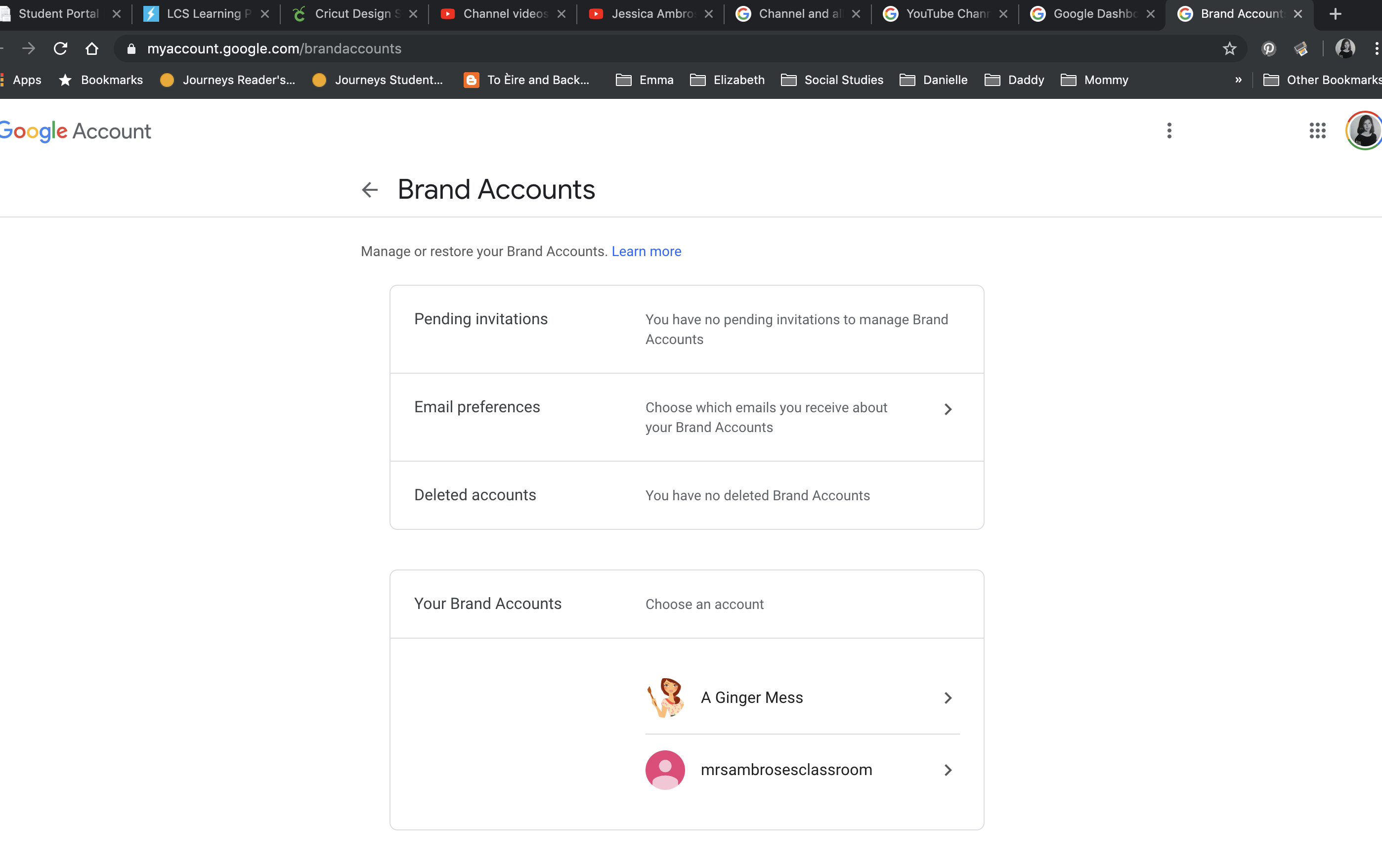Image resolution: width=1382 pixels, height=868 pixels.
Task: Open the Google apps grid
Action: tap(1318, 131)
